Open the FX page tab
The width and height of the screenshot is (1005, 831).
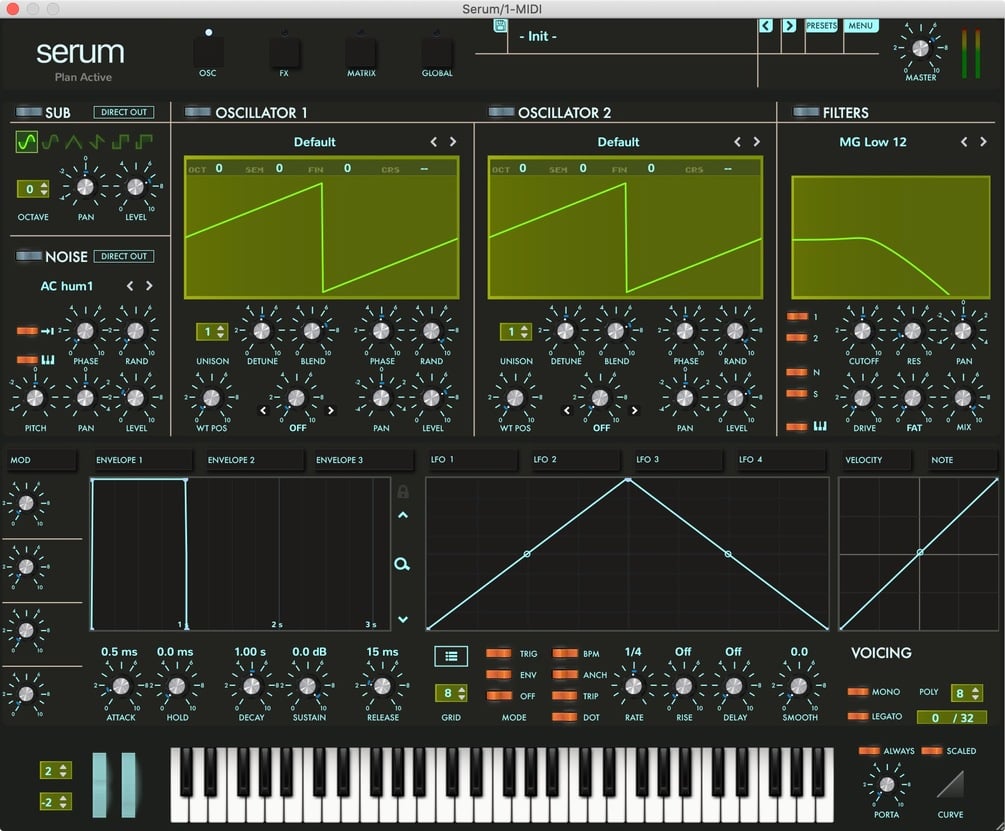(284, 54)
